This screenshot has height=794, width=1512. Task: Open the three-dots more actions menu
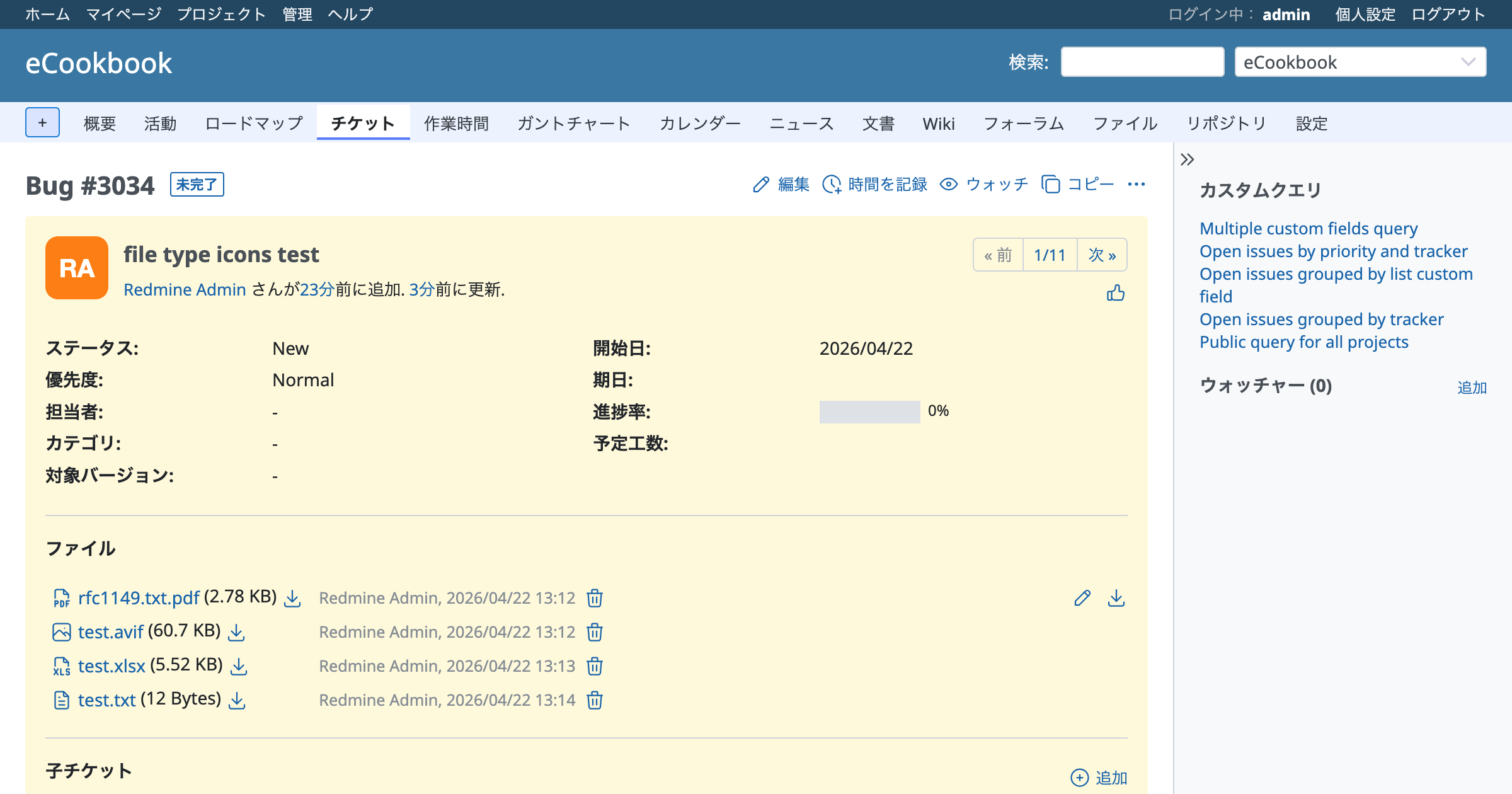point(1136,184)
